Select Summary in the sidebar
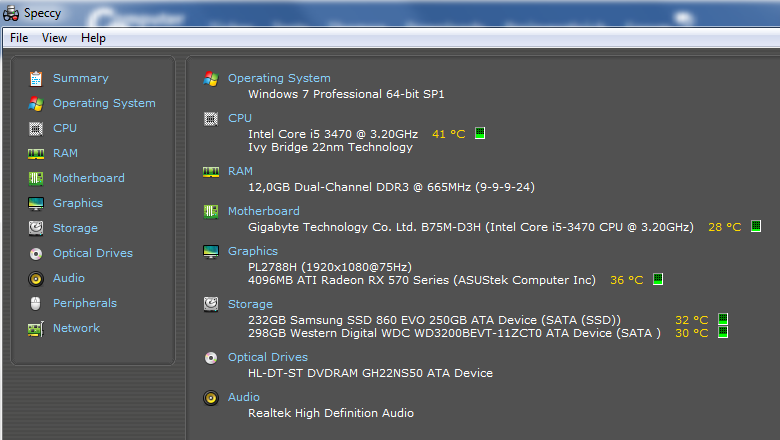This screenshot has height=440, width=780. point(81,78)
